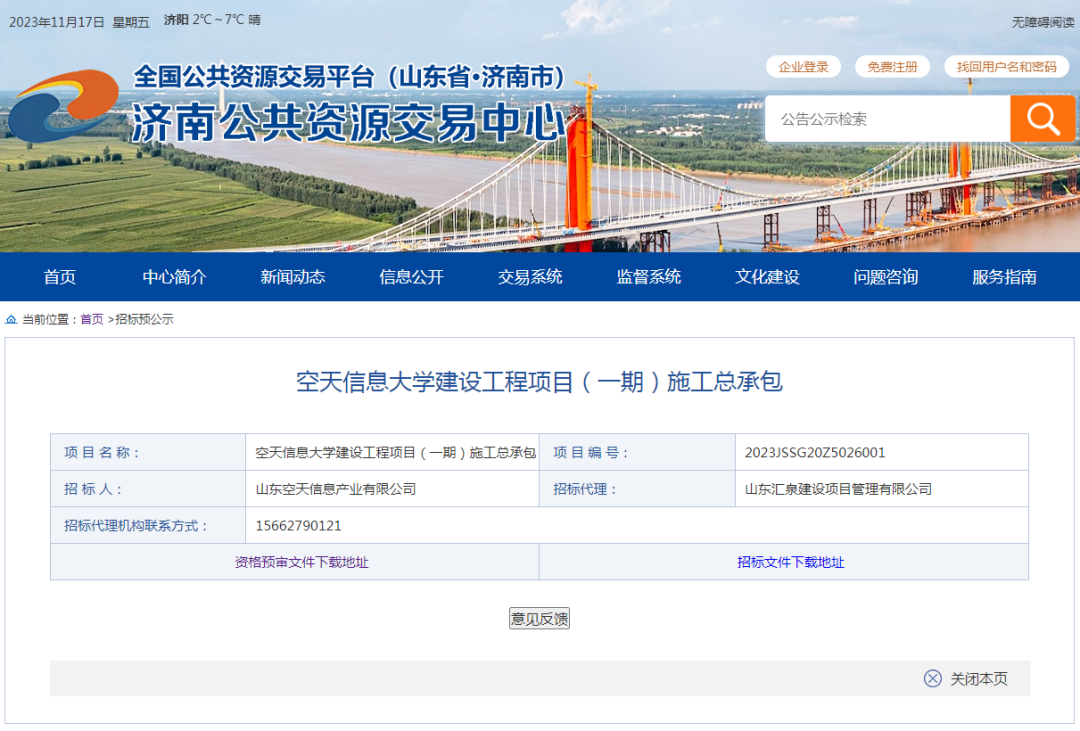The image size is (1080, 731).
Task: Click the 济阳 weather text
Action: (x=176, y=20)
